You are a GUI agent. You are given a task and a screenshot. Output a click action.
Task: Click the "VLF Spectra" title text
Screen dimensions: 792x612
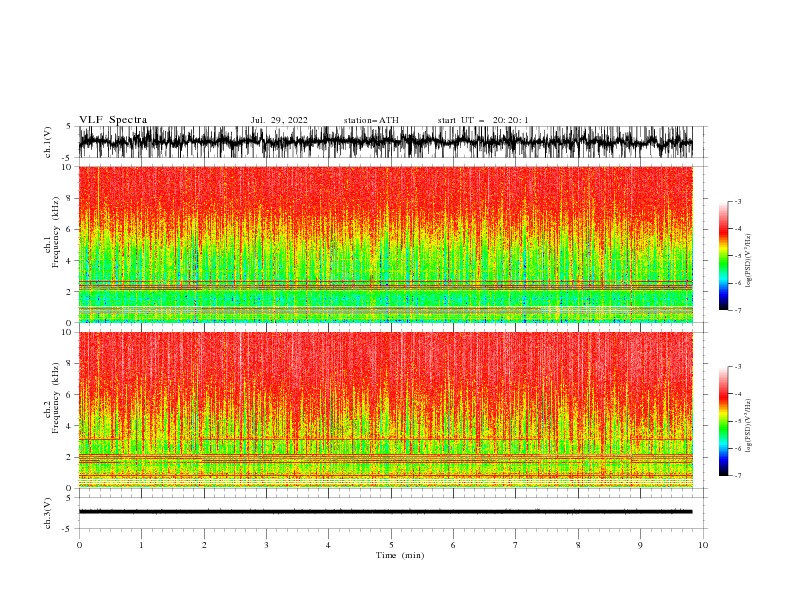pos(113,120)
